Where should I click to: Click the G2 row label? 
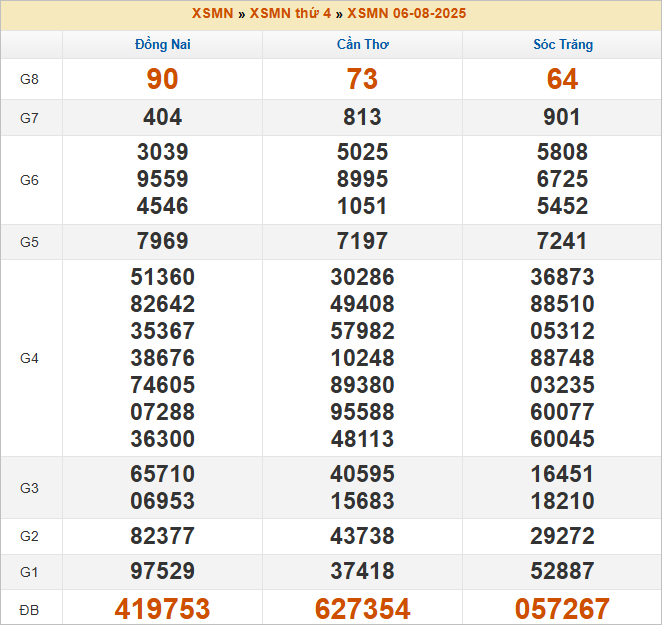coord(30,536)
